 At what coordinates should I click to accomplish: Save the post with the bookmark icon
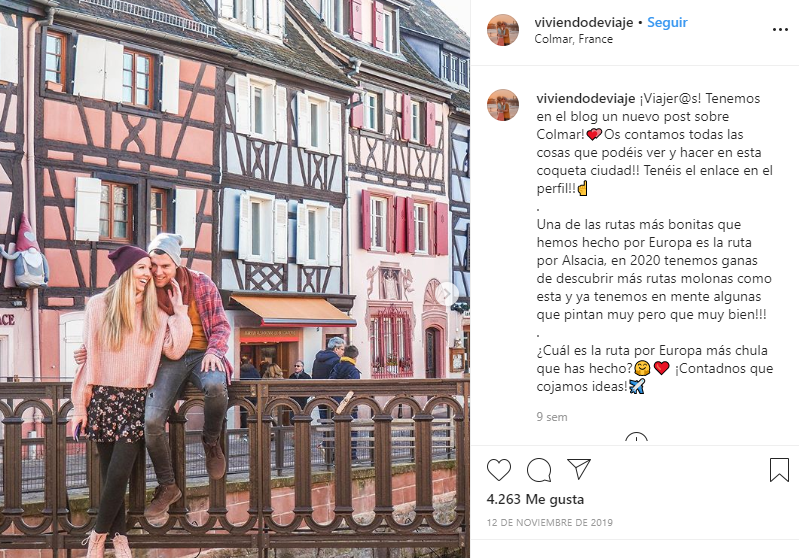click(779, 469)
